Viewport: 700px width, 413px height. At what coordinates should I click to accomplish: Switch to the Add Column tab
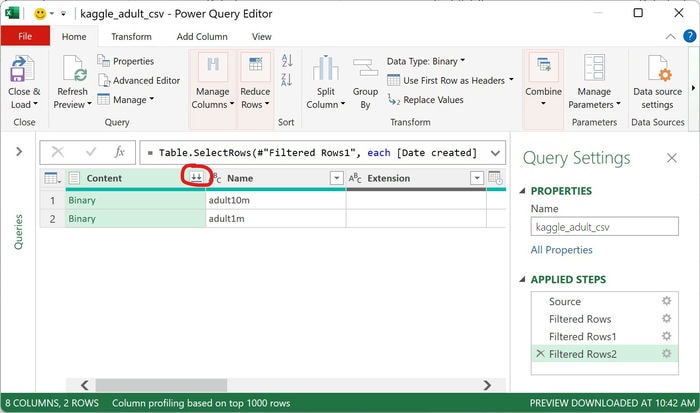pos(202,37)
